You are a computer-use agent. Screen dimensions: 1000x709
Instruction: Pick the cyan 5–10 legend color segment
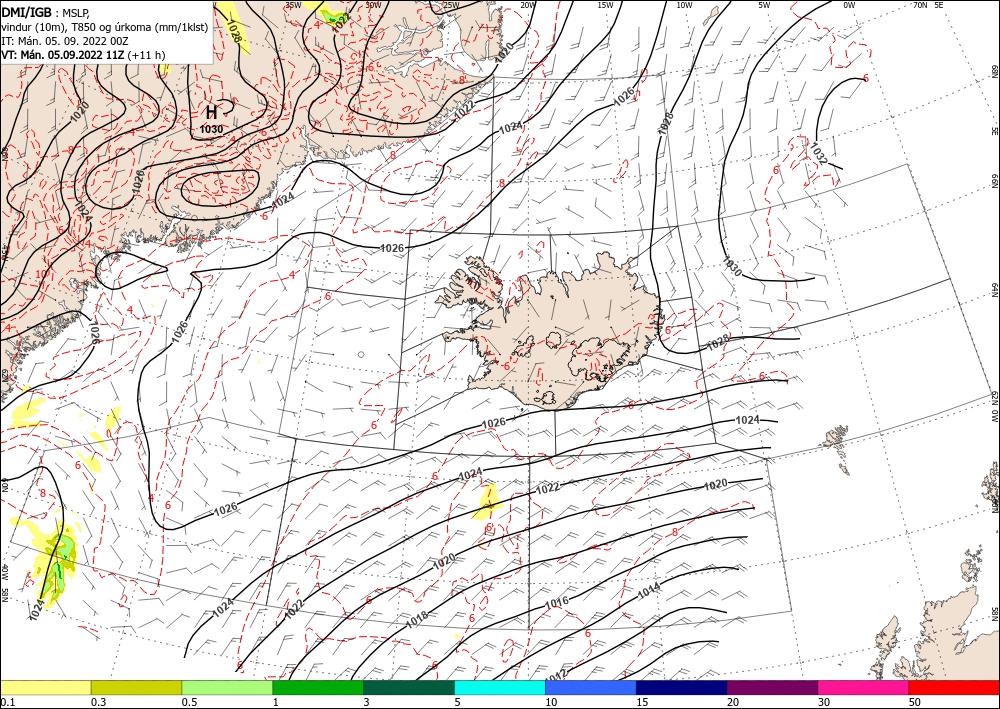tap(500, 687)
